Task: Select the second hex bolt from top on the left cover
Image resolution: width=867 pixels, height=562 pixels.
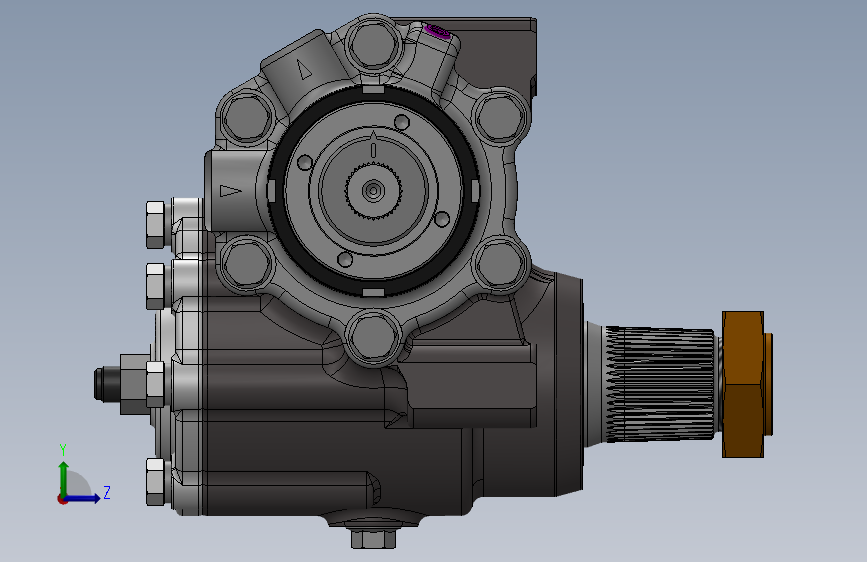Action: pyautogui.click(x=155, y=286)
